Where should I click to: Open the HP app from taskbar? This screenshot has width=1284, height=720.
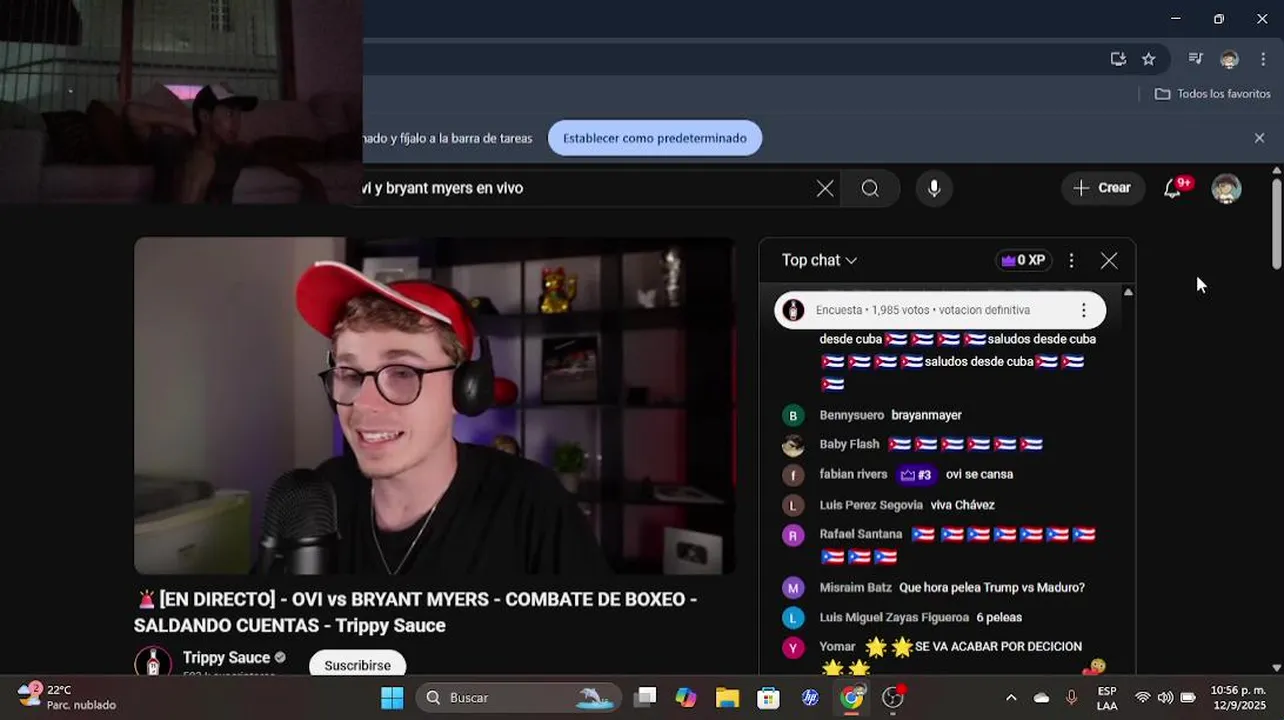(x=810, y=697)
